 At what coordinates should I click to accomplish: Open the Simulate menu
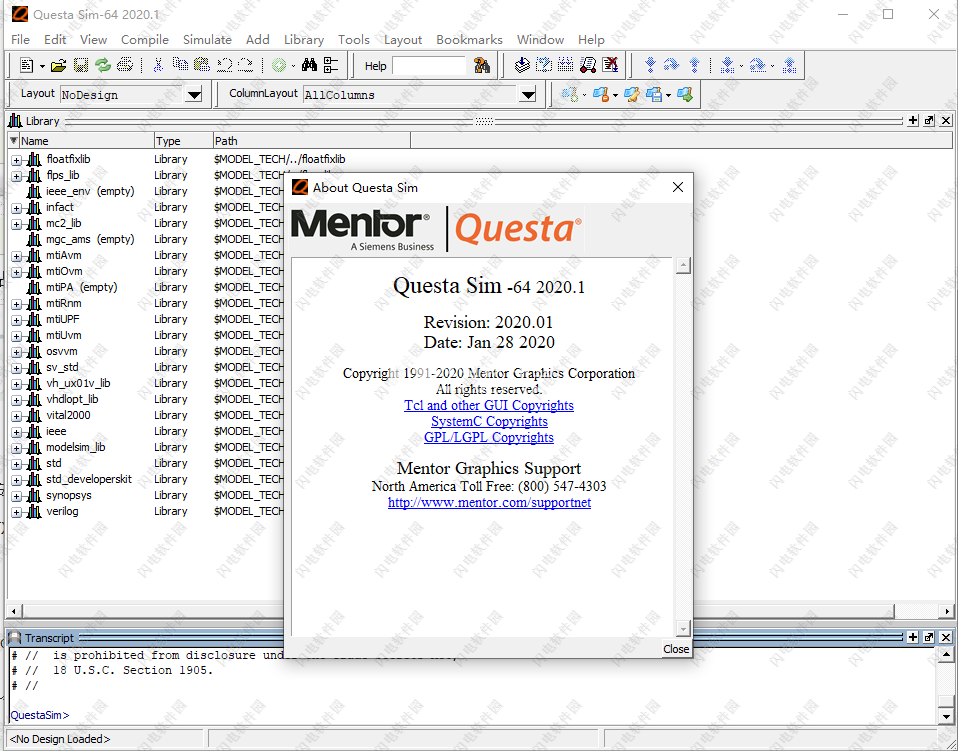point(207,39)
